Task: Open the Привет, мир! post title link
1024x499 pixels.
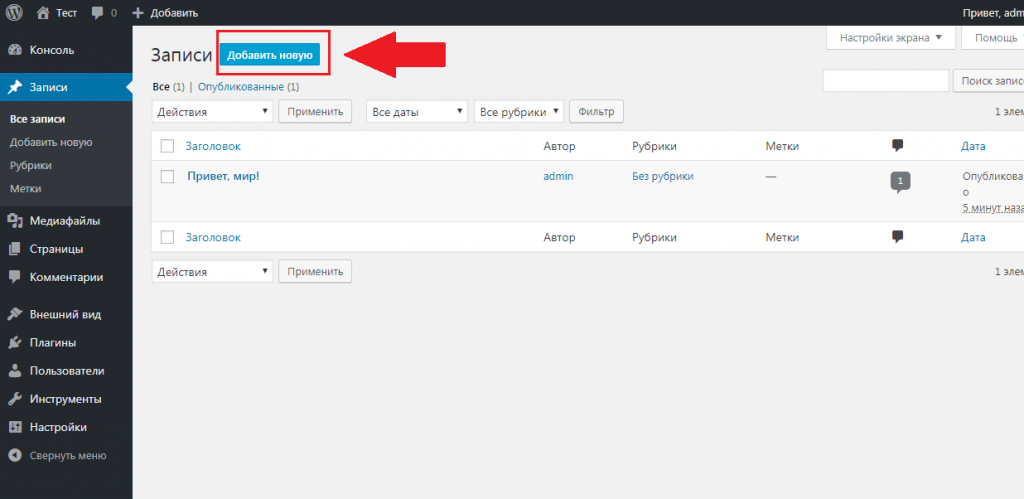Action: tap(223, 176)
